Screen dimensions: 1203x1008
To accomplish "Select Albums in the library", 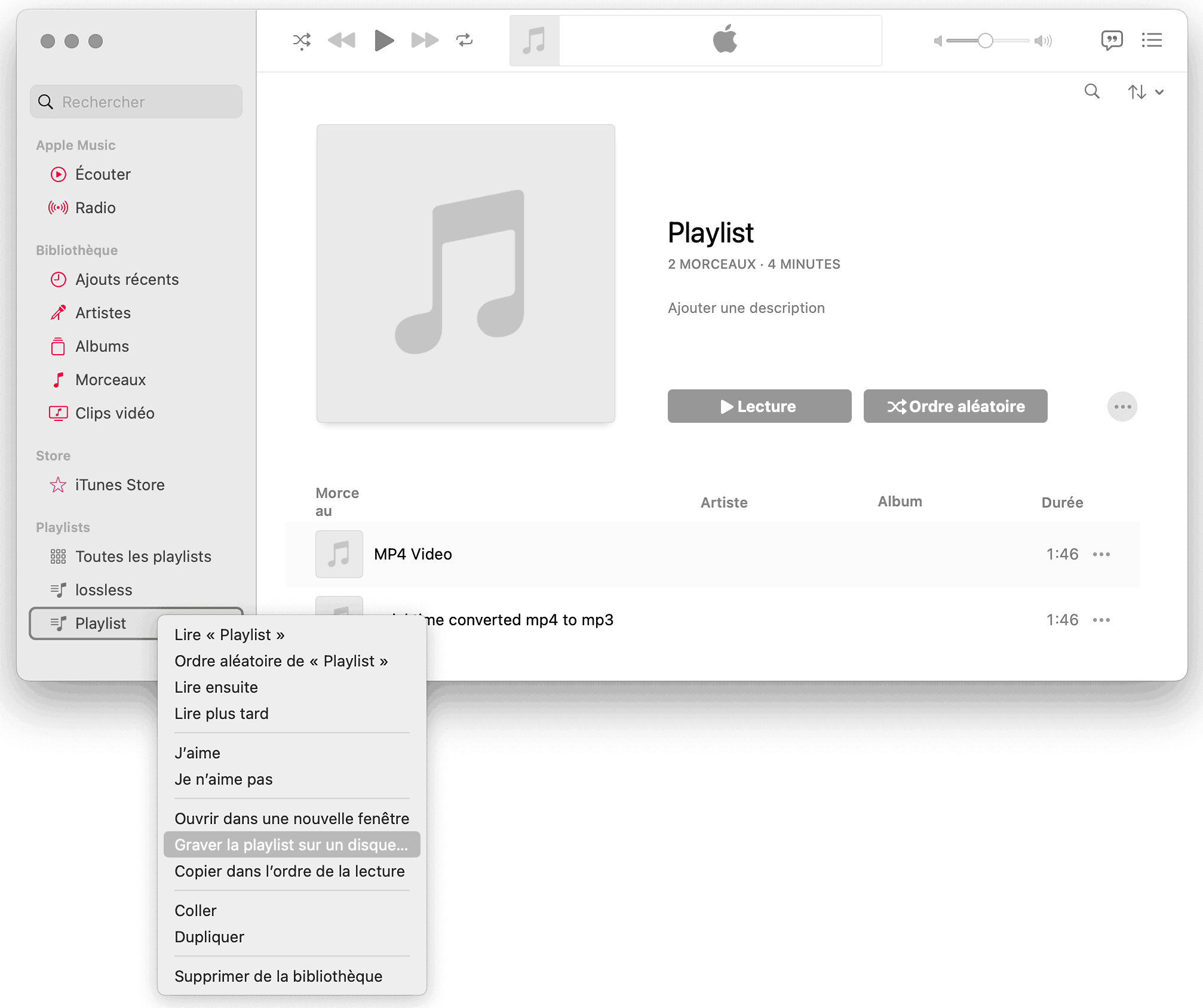I will pos(136,346).
